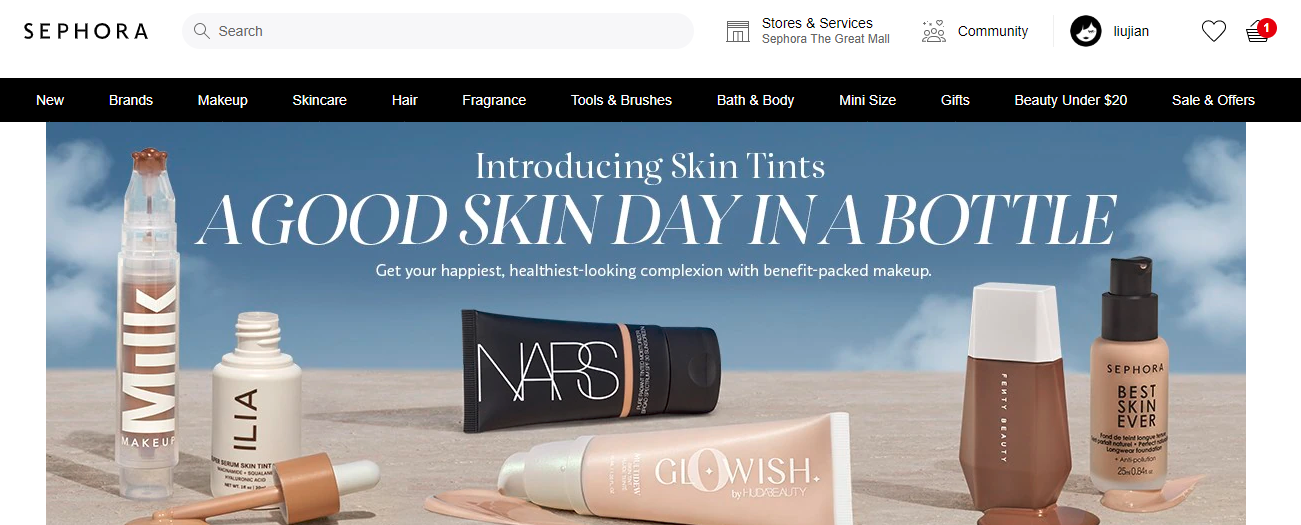Open the New menu

(x=50, y=100)
